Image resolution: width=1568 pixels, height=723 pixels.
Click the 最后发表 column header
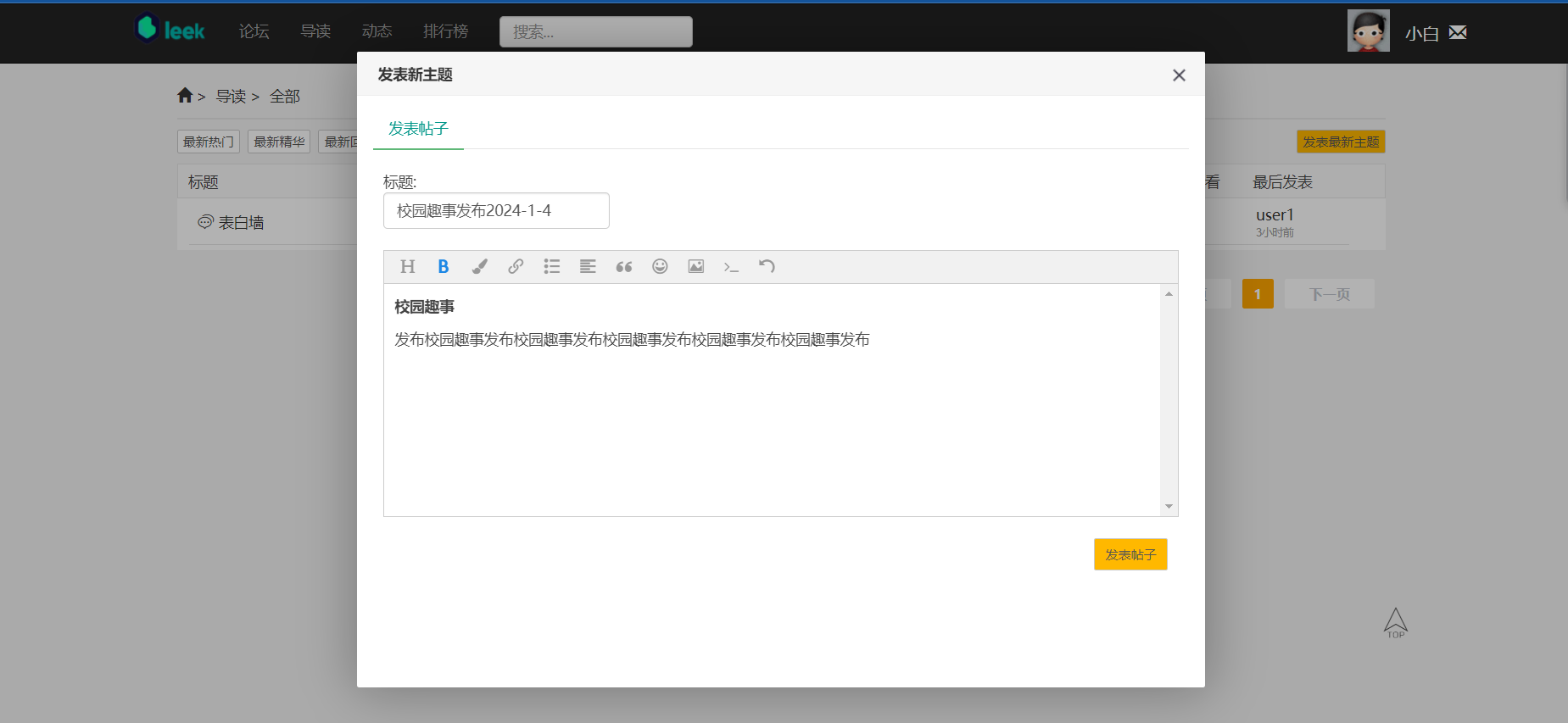(1282, 182)
